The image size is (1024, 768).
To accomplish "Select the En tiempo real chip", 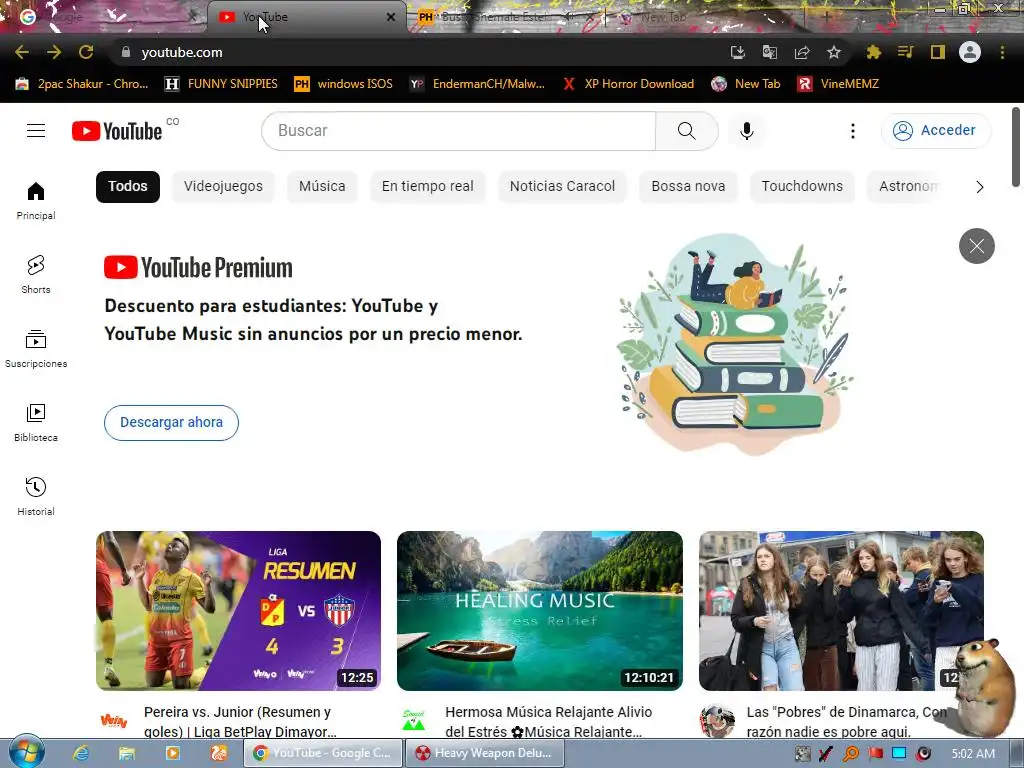I will 428,187.
